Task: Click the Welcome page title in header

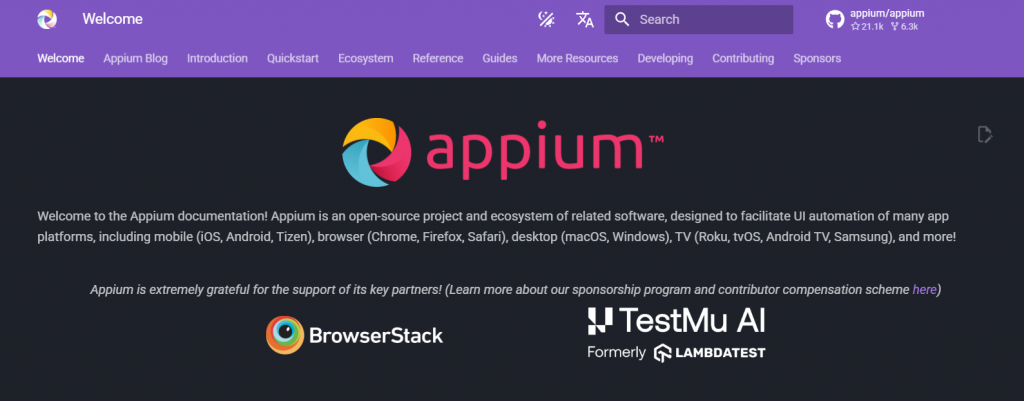Action: (x=112, y=20)
